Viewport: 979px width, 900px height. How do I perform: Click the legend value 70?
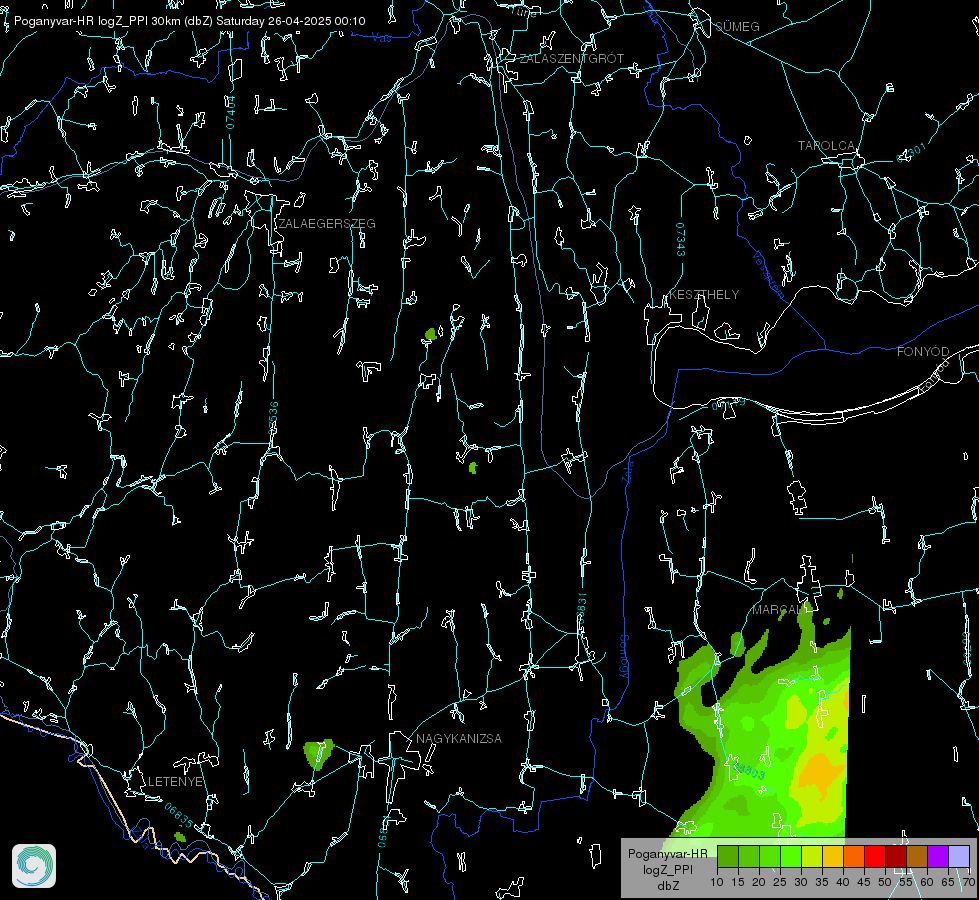(x=969, y=883)
